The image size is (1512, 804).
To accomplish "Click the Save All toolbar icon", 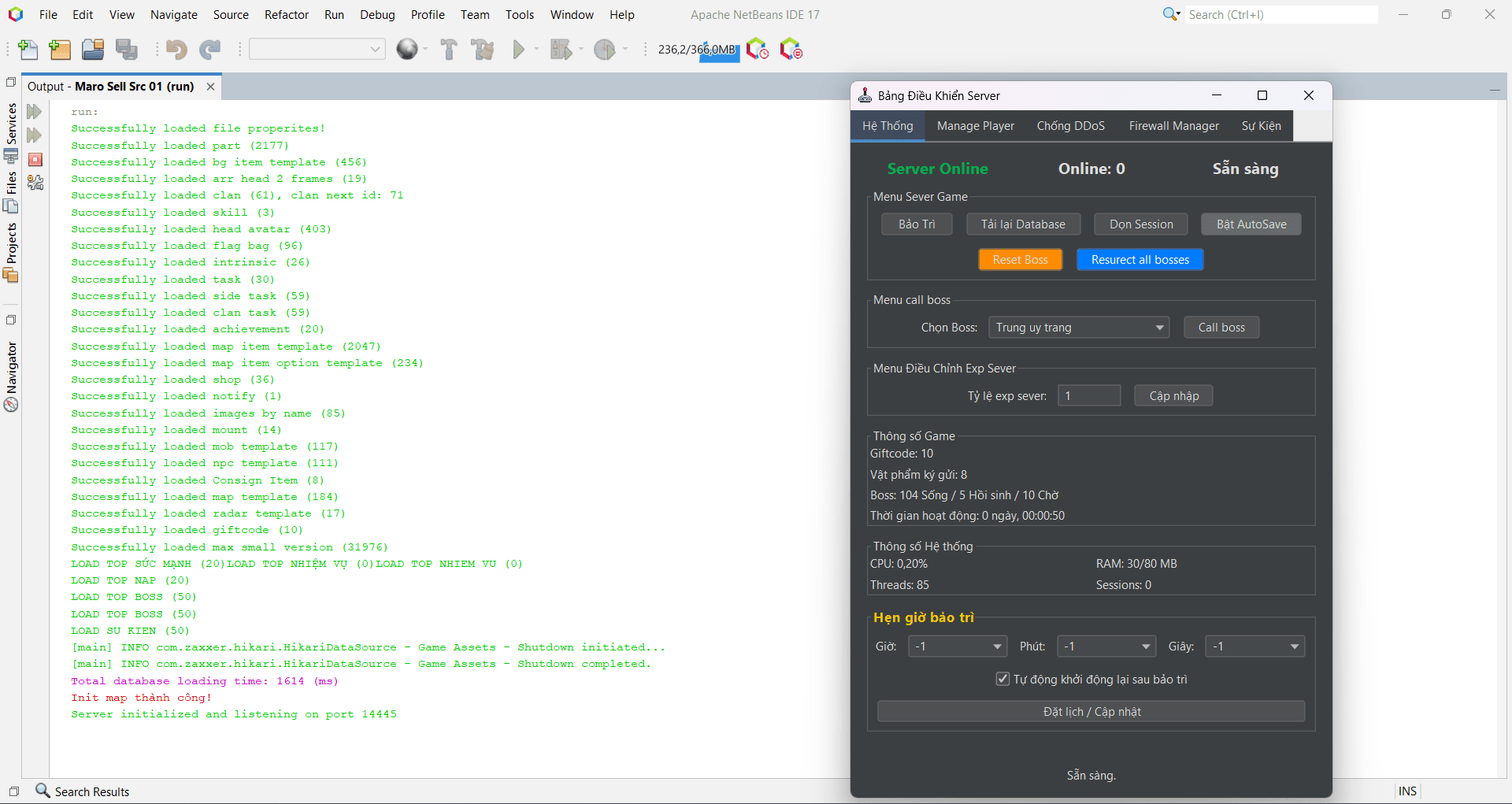I will click(x=127, y=50).
